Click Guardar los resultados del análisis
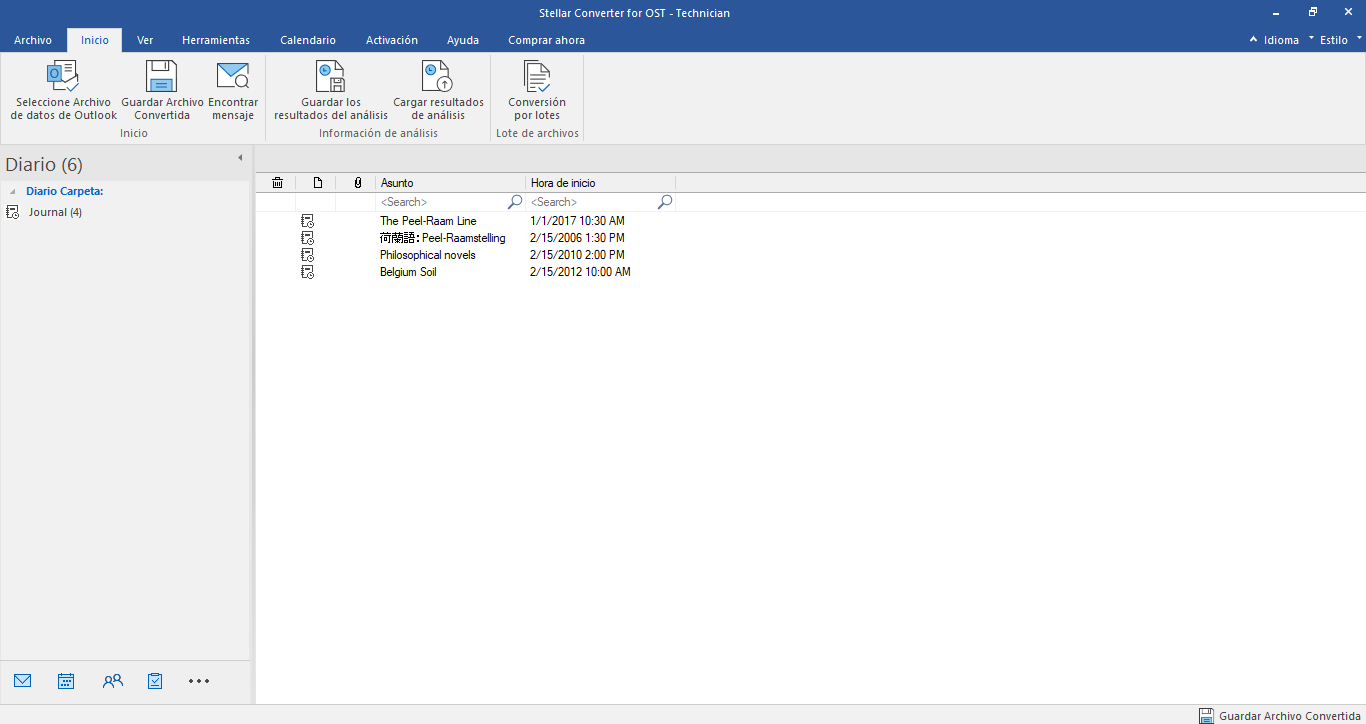 tap(330, 77)
